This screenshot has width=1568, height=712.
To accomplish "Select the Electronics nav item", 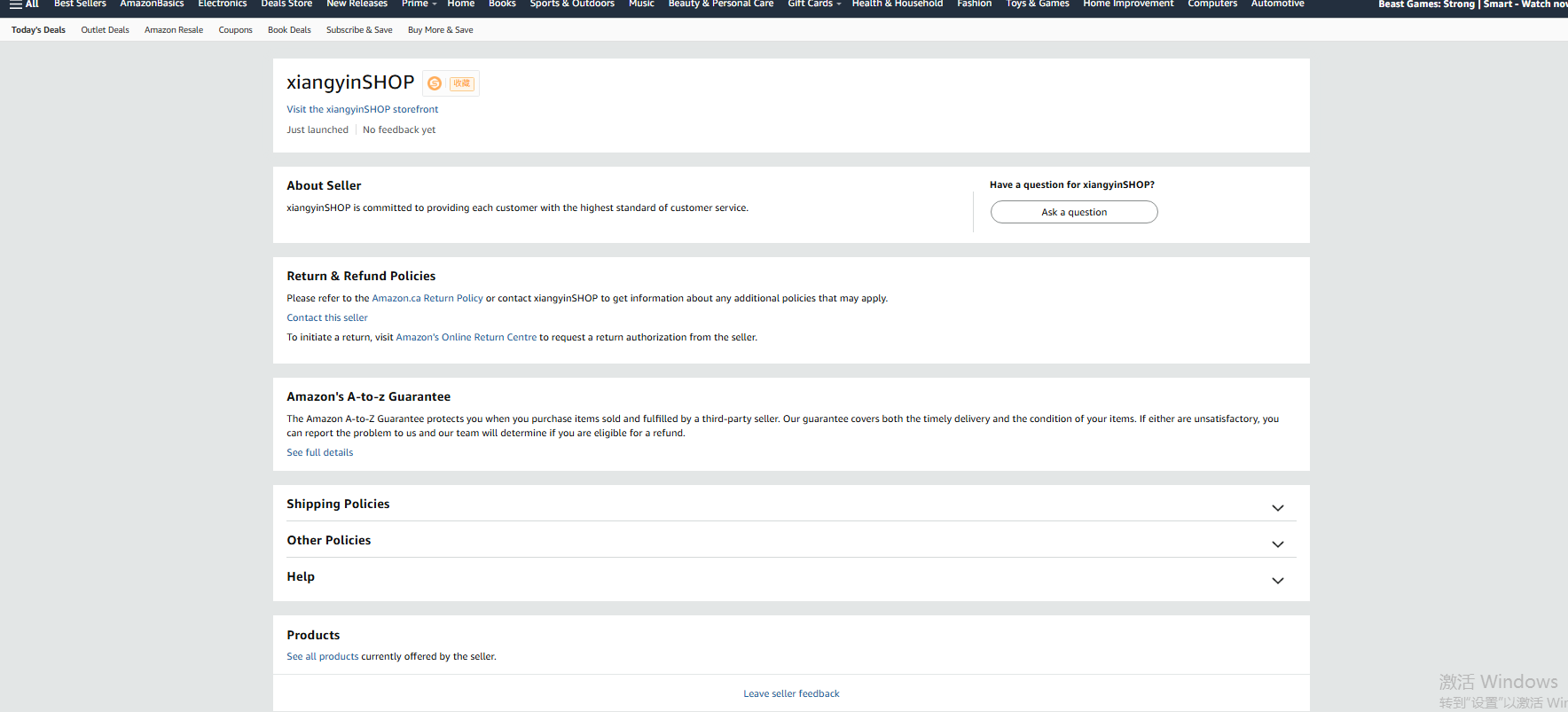I will point(223,4).
